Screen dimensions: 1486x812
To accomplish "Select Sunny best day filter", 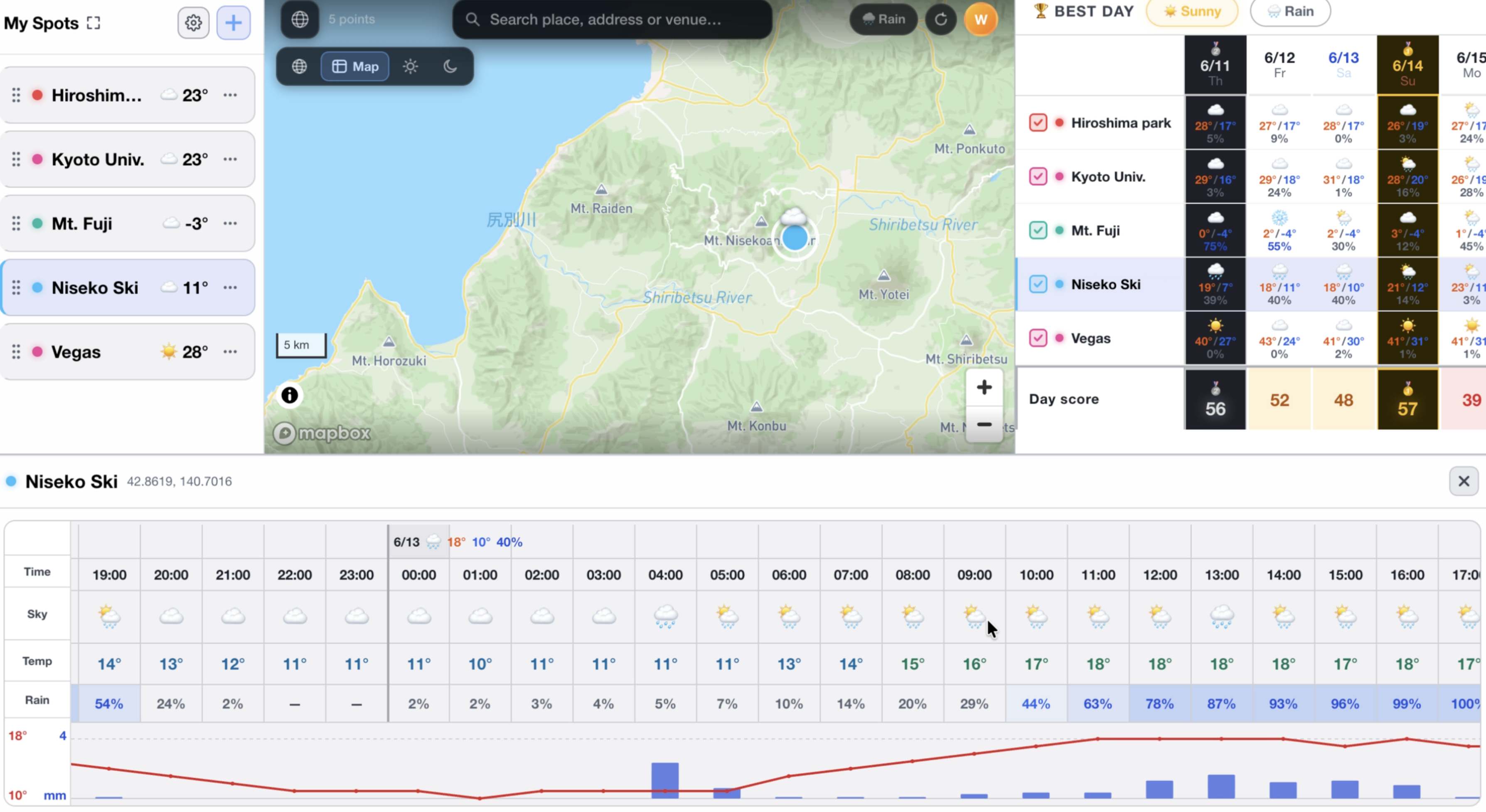I will [1192, 12].
